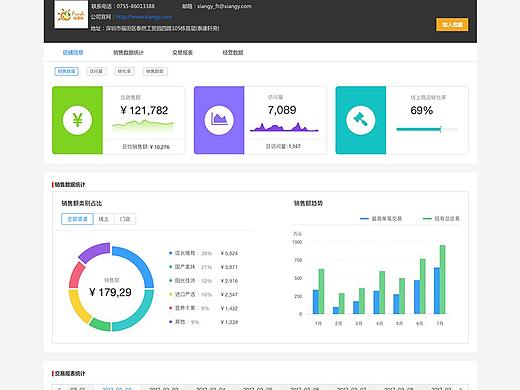Select the blue active first main tab

coord(73,53)
